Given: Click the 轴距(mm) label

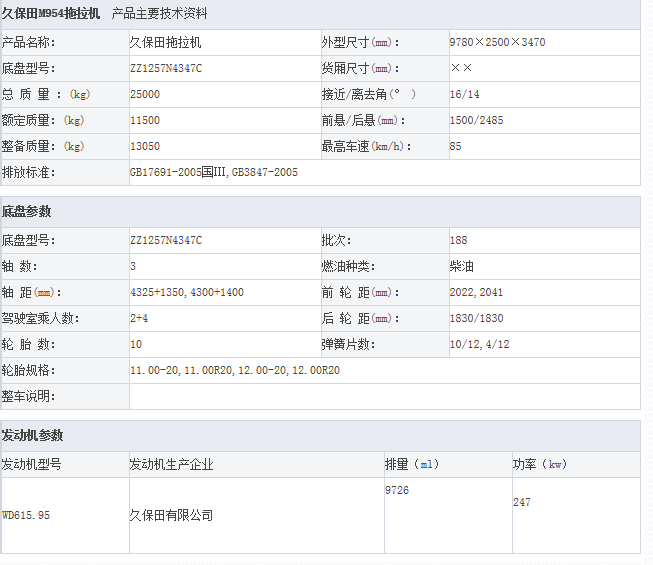Looking at the screenshot, I should (31, 292).
